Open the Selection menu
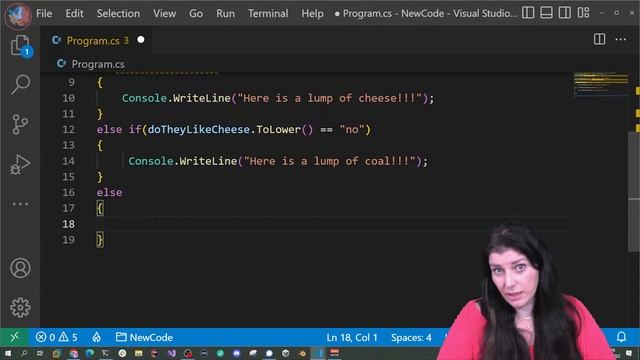Viewport: 640px width, 360px height. (118, 13)
